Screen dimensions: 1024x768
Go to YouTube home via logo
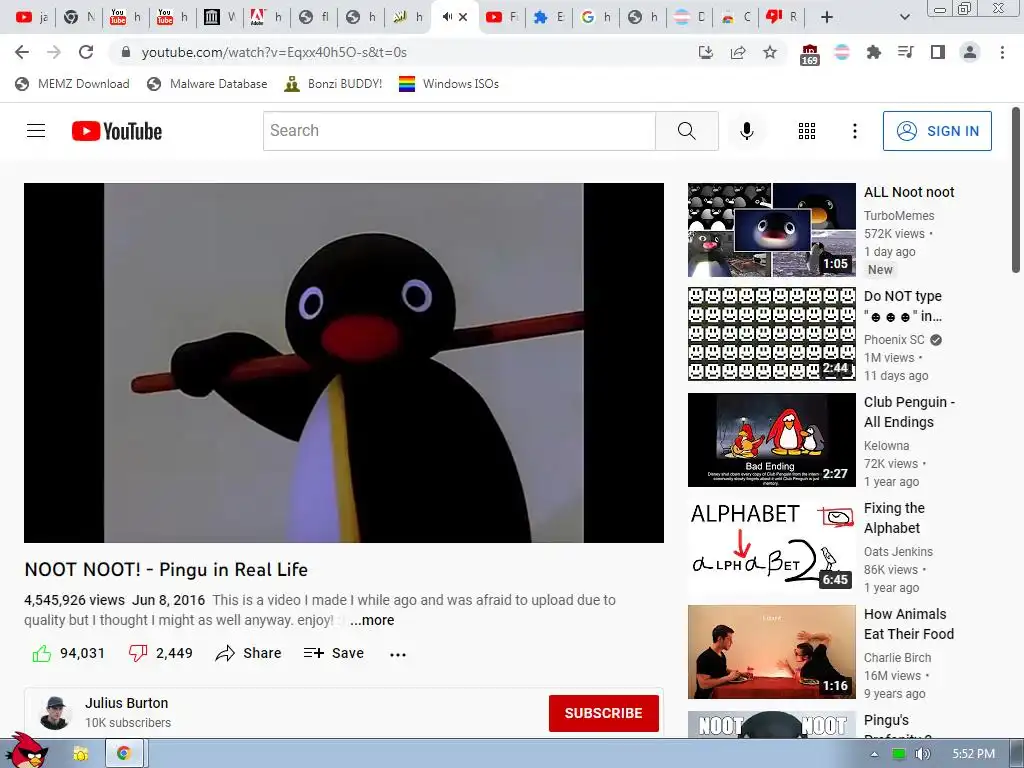click(x=117, y=131)
